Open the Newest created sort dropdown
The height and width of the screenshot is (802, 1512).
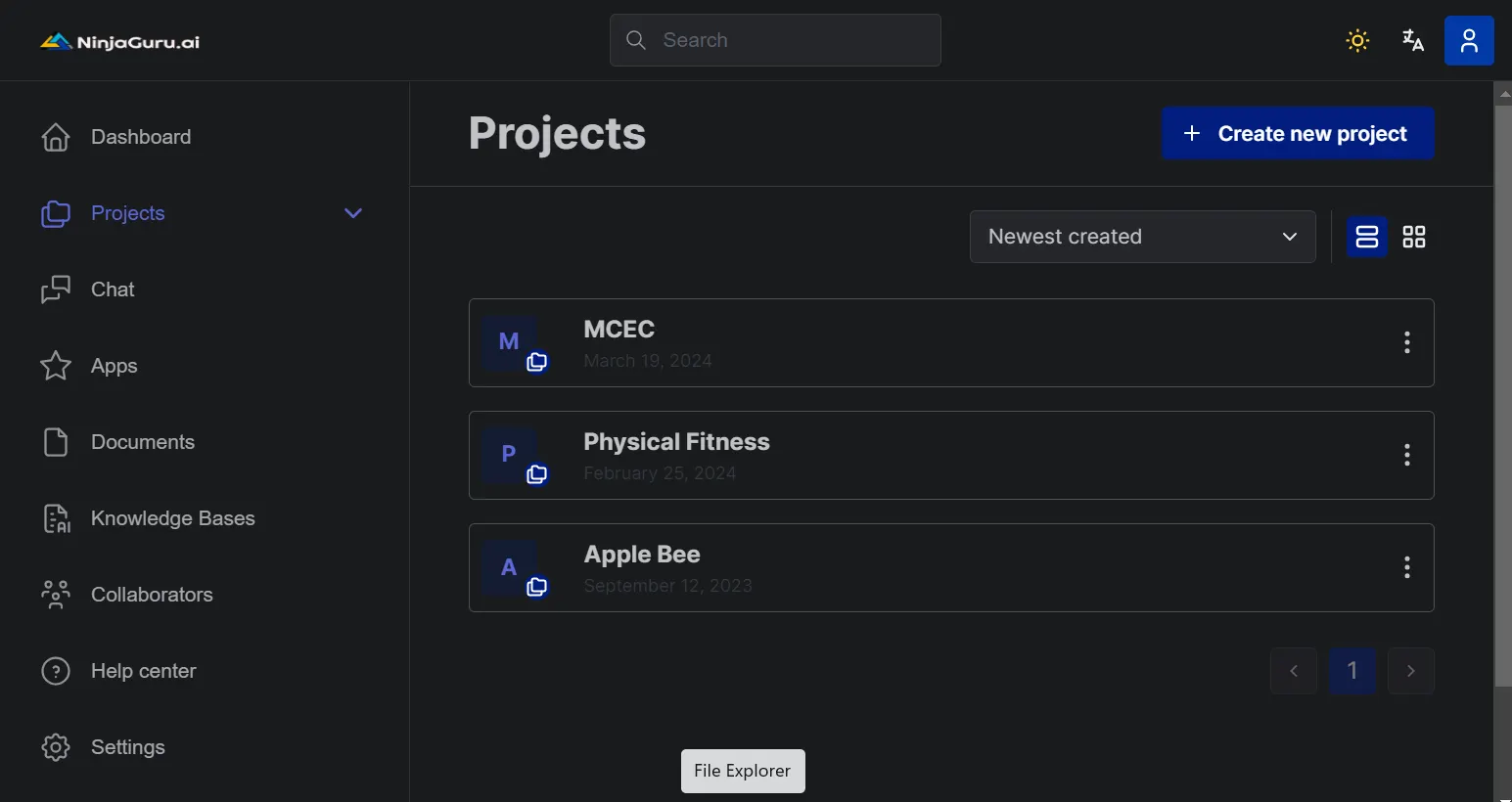pos(1142,237)
